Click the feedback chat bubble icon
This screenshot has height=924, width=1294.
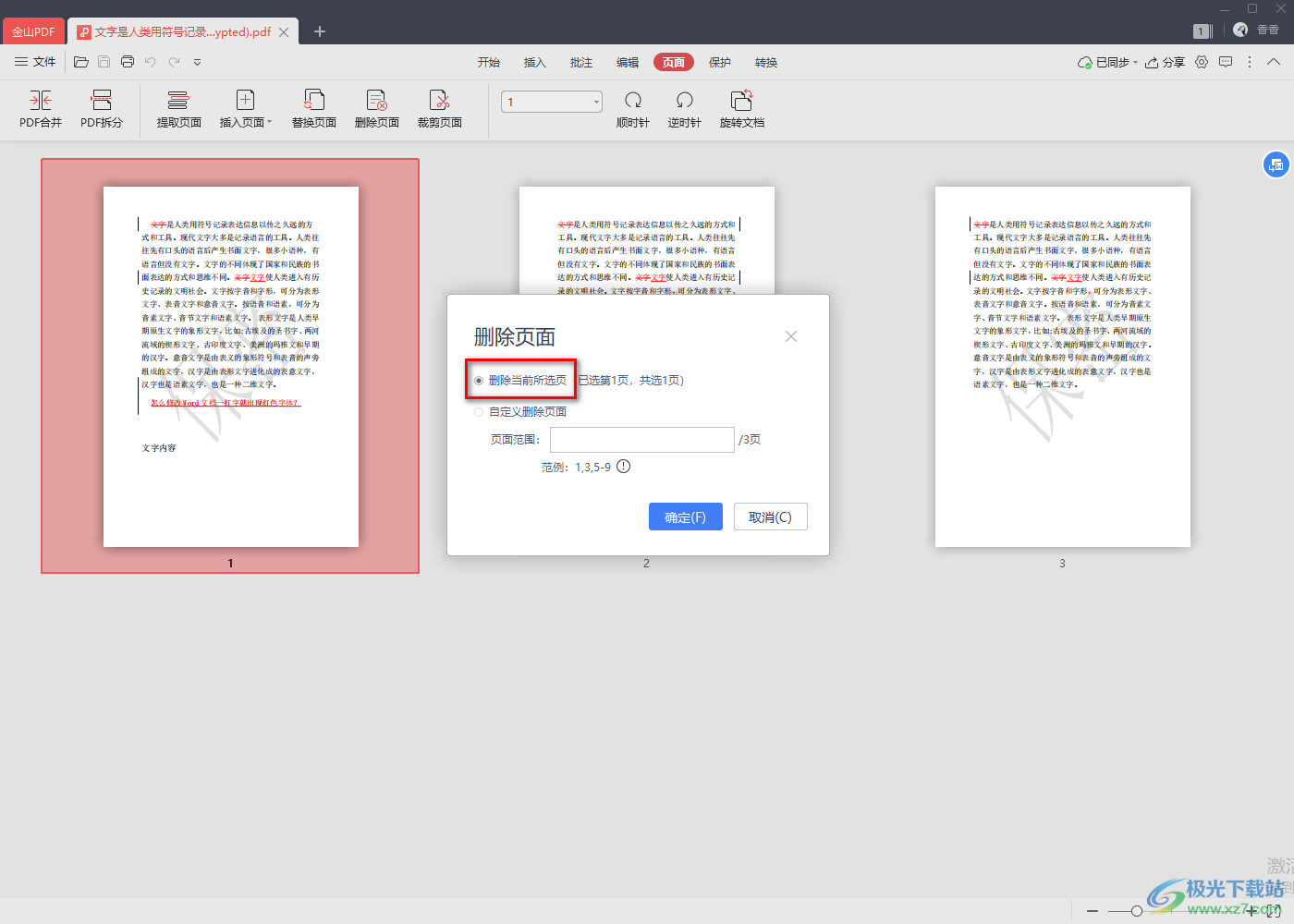(x=1226, y=62)
